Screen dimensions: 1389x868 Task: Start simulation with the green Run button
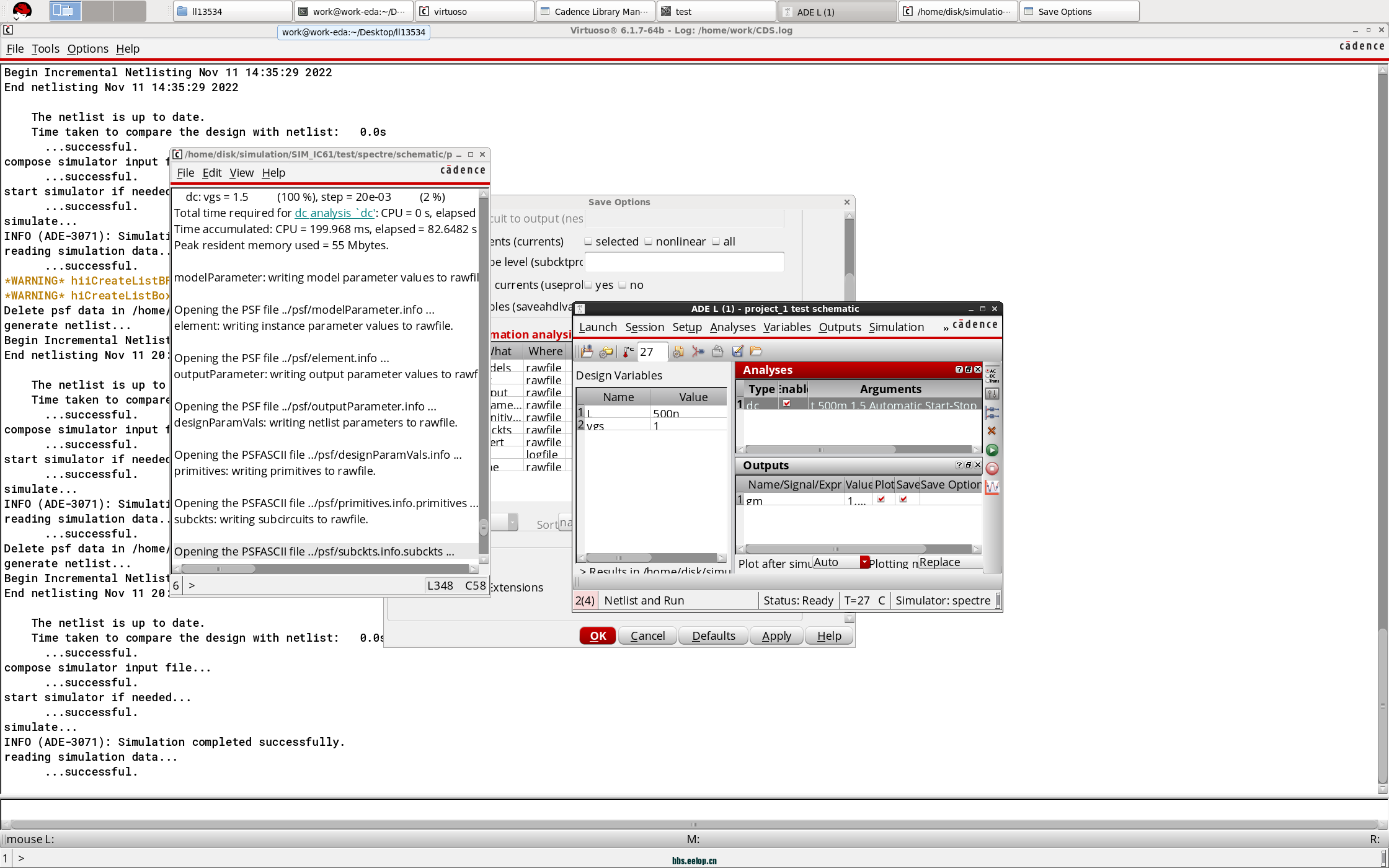(992, 450)
